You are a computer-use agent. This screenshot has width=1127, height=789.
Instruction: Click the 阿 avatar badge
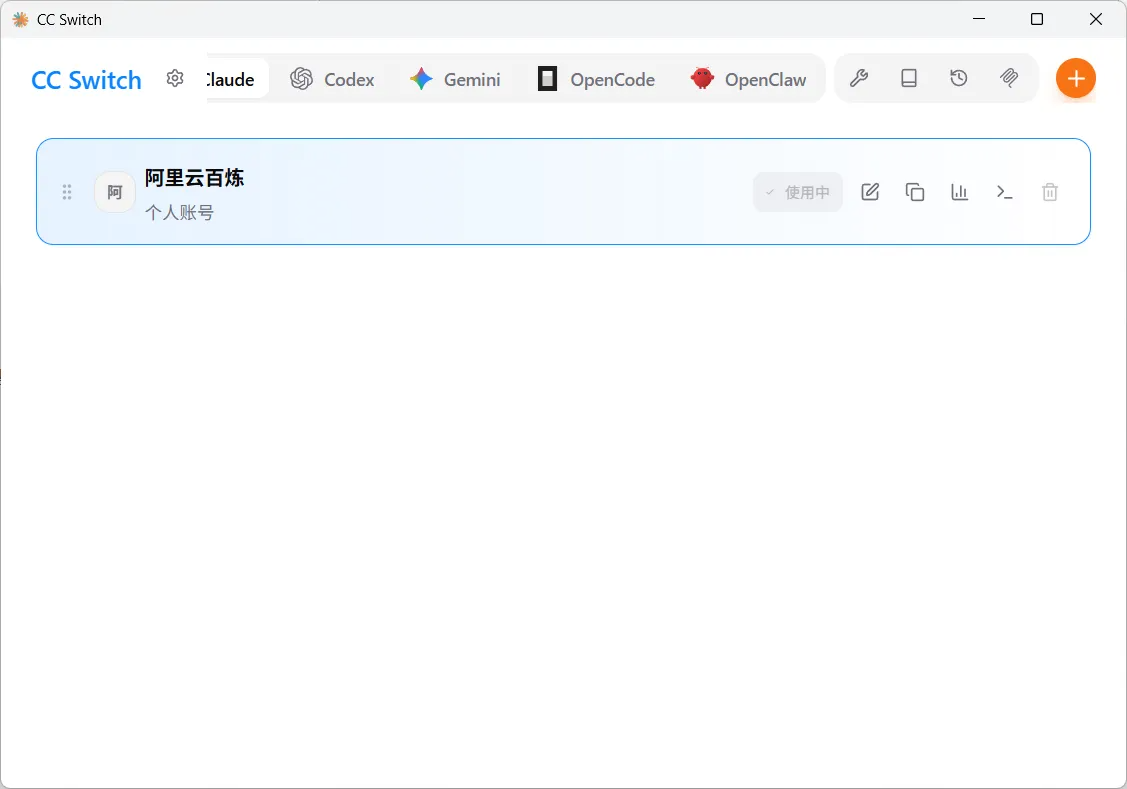click(115, 192)
